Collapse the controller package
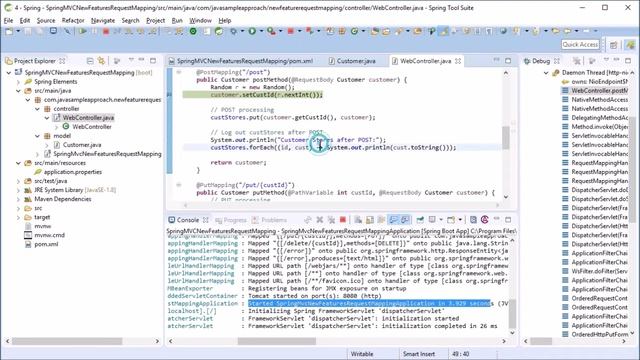The image size is (640, 360). coord(37,109)
